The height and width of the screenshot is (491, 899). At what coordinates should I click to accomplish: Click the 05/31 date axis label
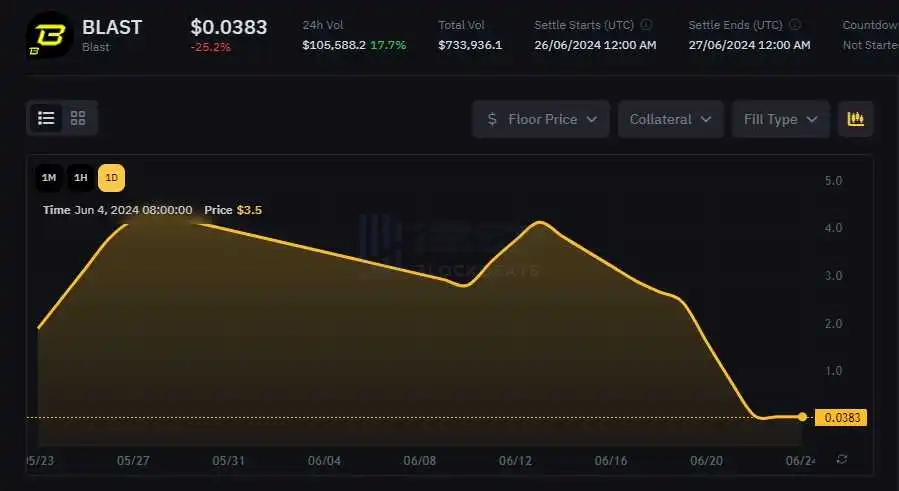coord(228,461)
